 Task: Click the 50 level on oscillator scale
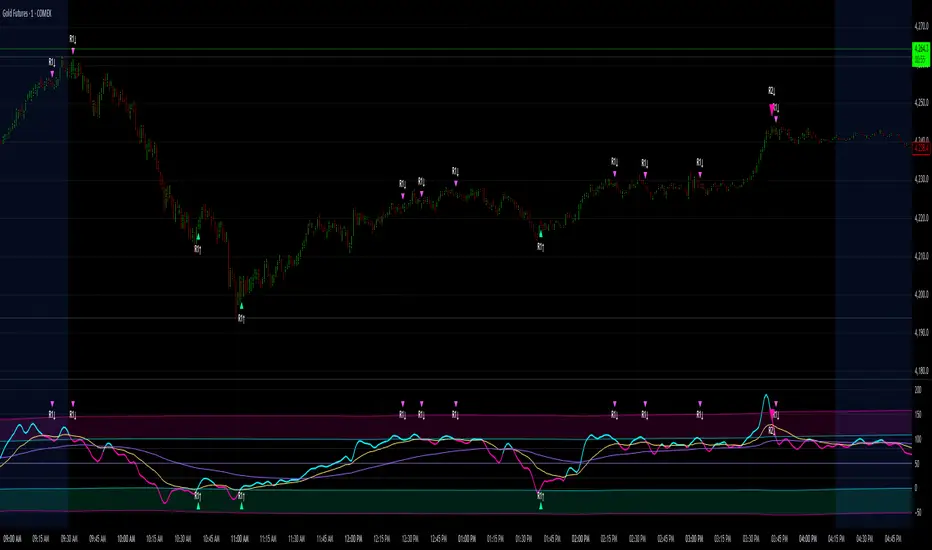917,464
